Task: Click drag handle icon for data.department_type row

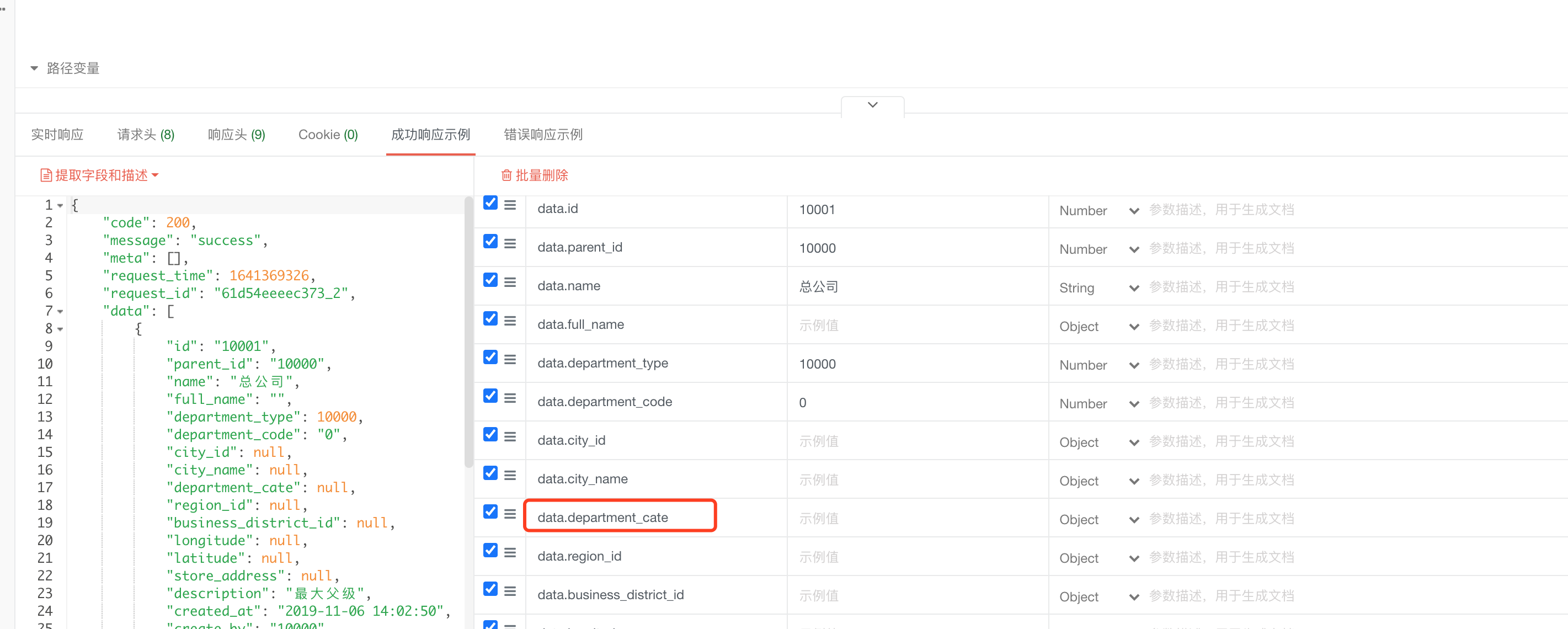Action: click(510, 360)
